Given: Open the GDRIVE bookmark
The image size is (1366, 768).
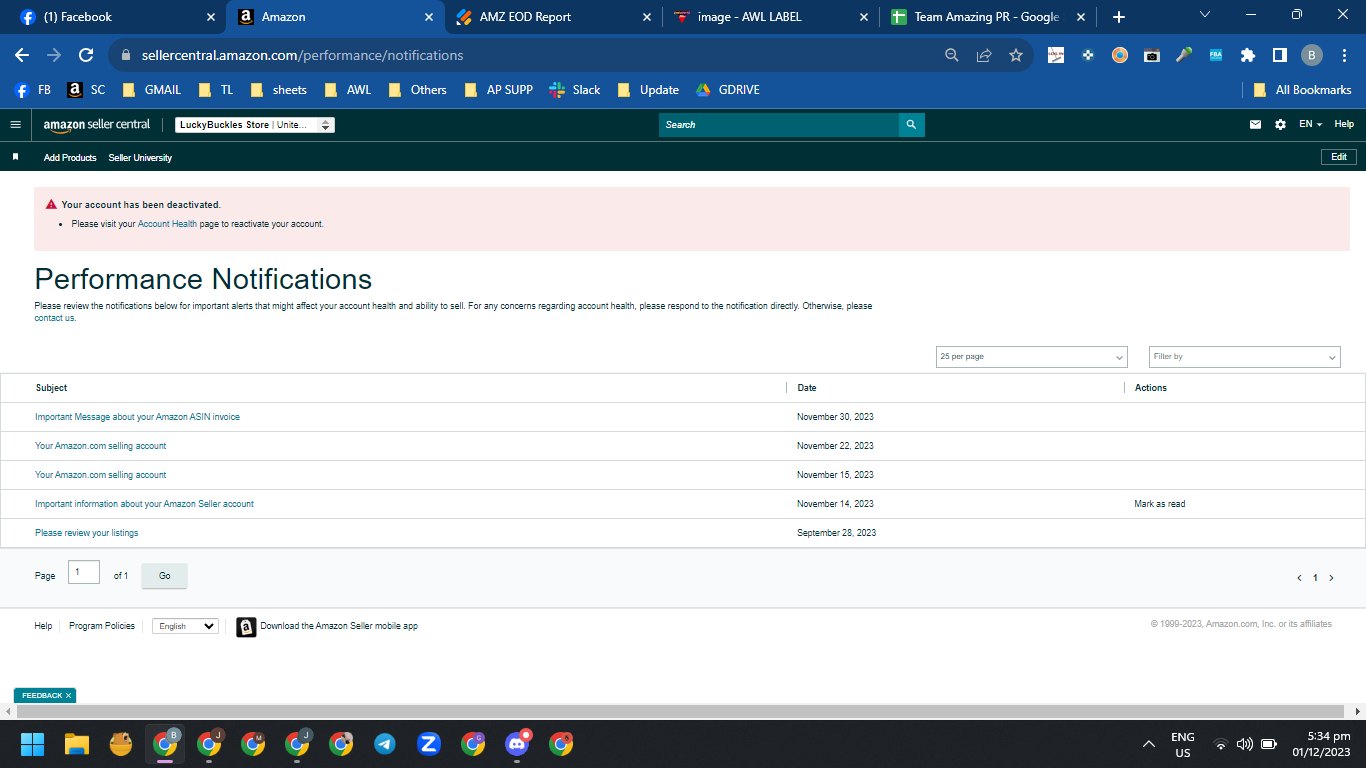Looking at the screenshot, I should (x=728, y=90).
